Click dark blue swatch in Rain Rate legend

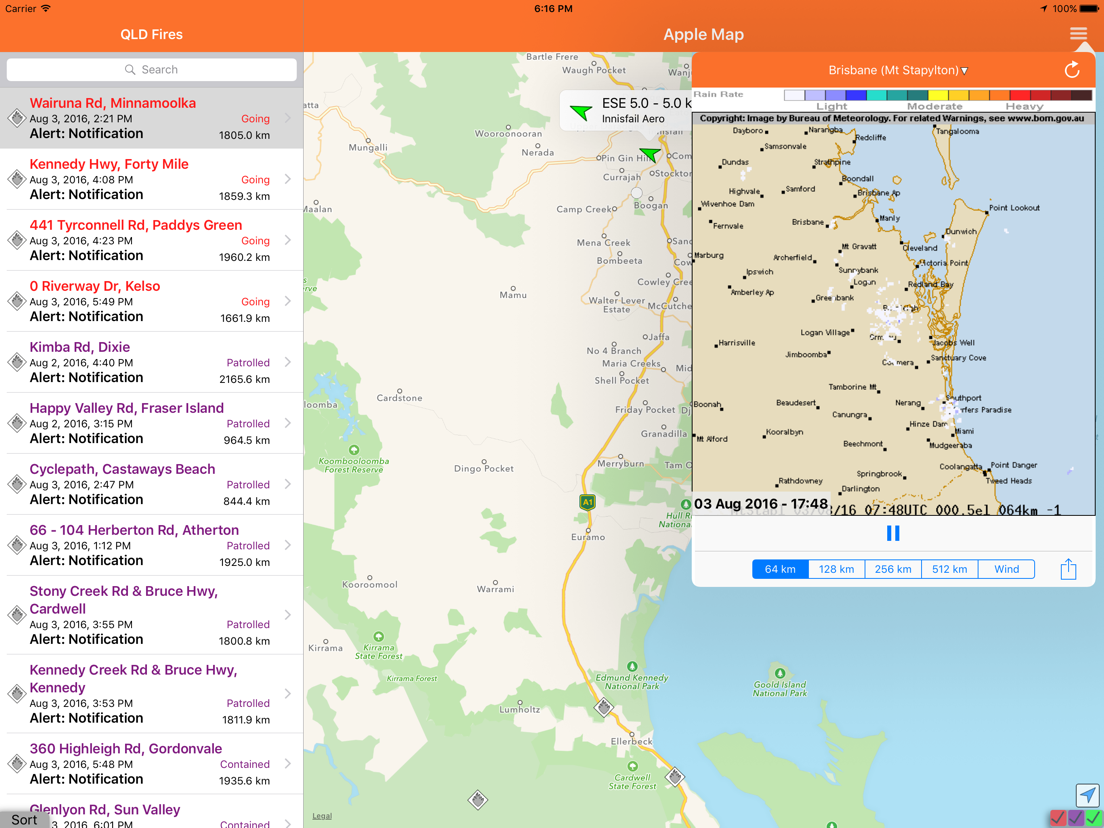click(x=856, y=95)
